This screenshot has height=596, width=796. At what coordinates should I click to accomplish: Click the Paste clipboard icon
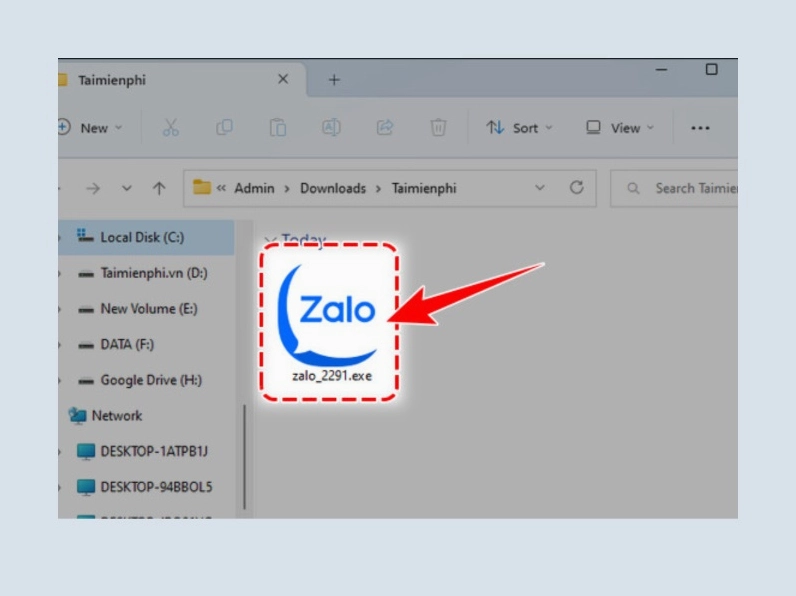point(278,127)
